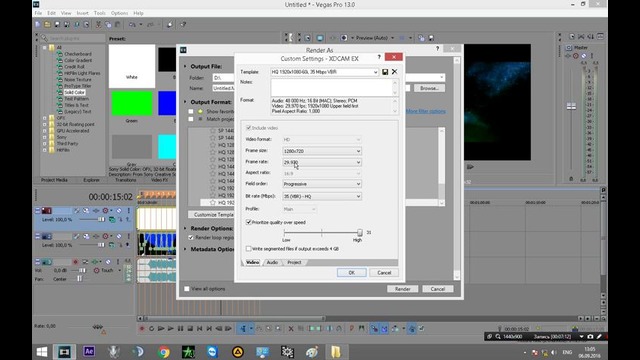Switch to the Project tab in Custom Settings
The width and height of the screenshot is (640, 360).
(x=294, y=262)
